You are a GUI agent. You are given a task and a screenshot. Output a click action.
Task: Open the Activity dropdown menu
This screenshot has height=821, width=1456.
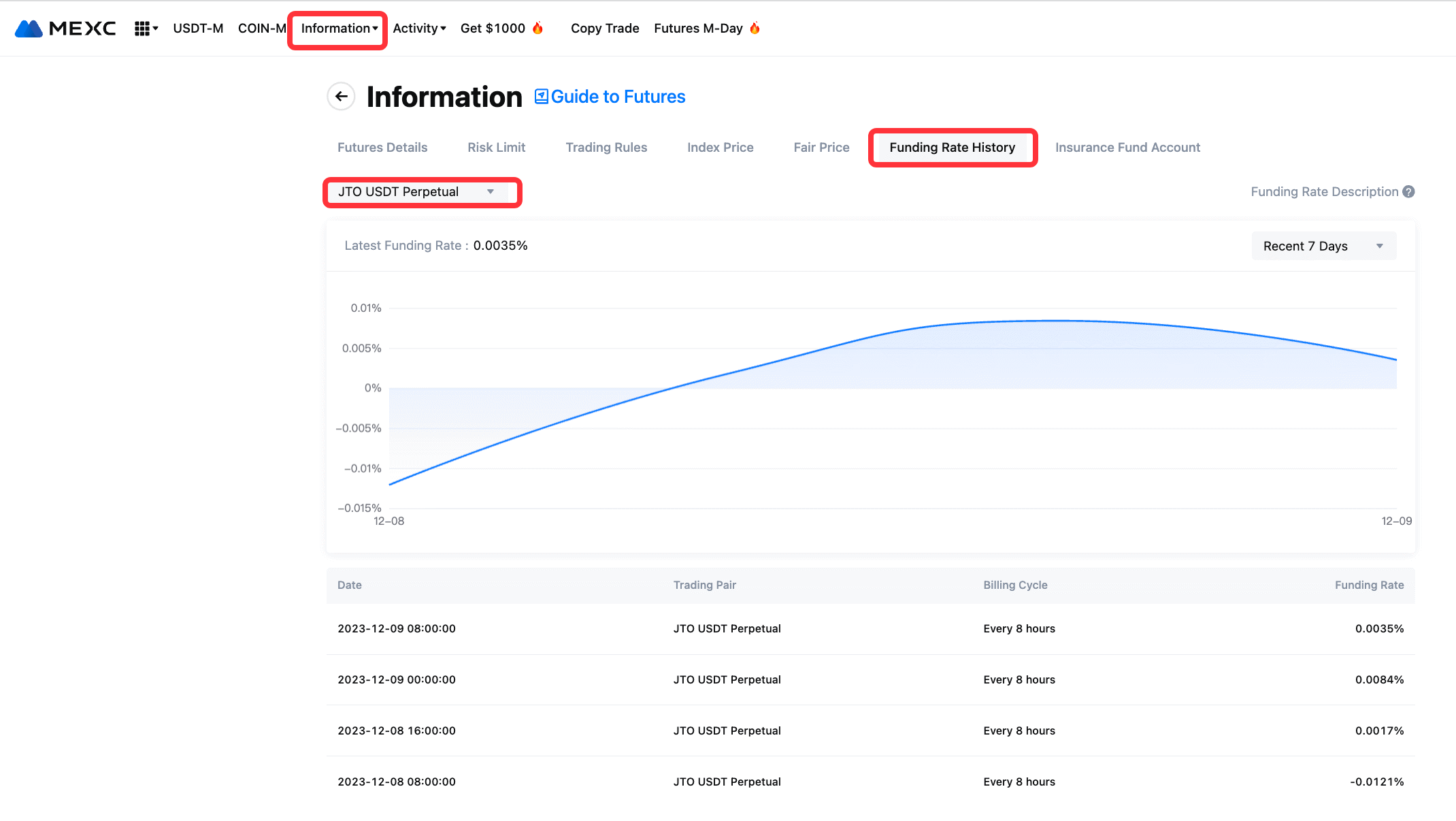pyautogui.click(x=419, y=29)
